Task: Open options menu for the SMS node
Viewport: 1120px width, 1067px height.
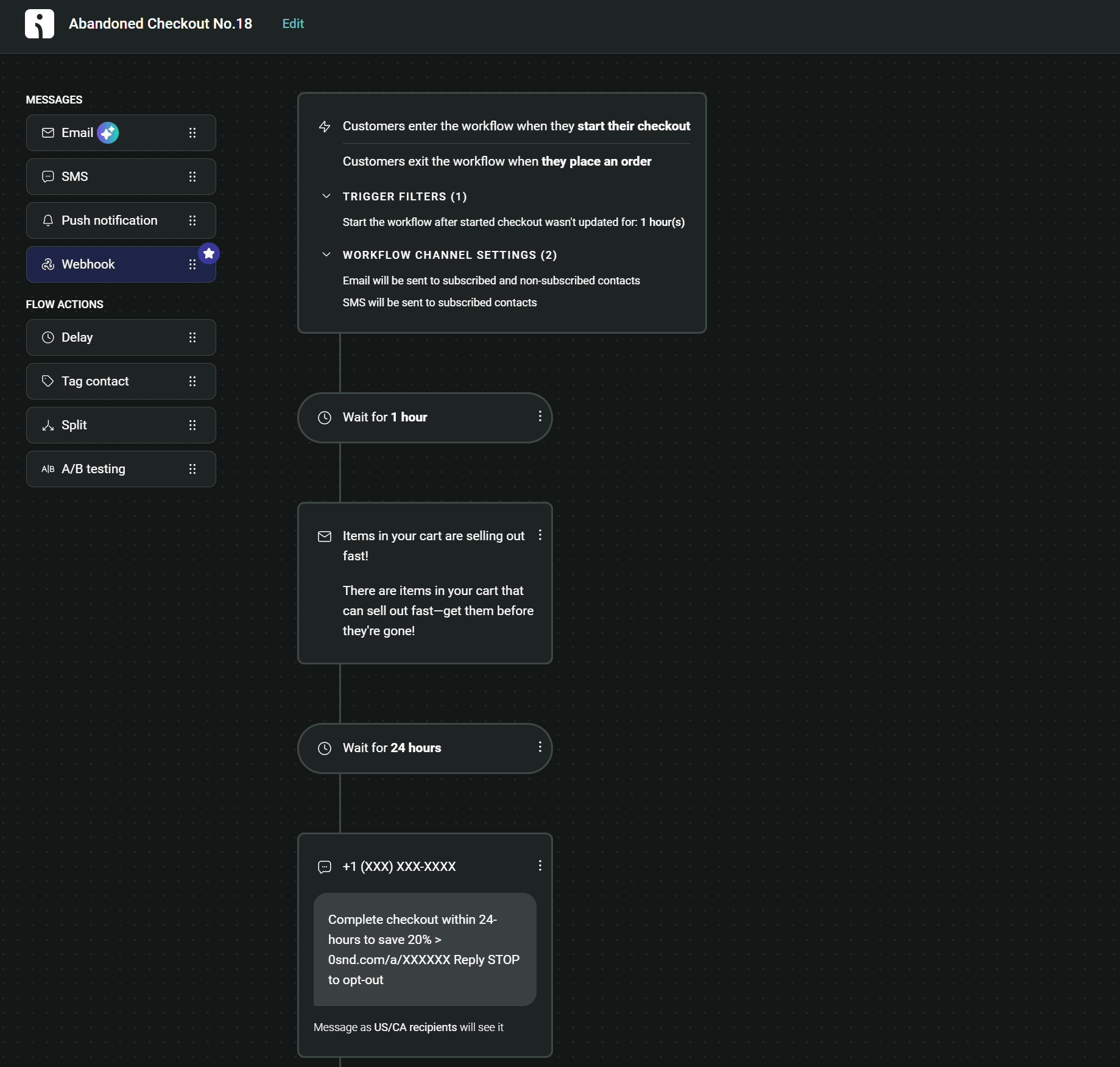Action: [x=540, y=865]
